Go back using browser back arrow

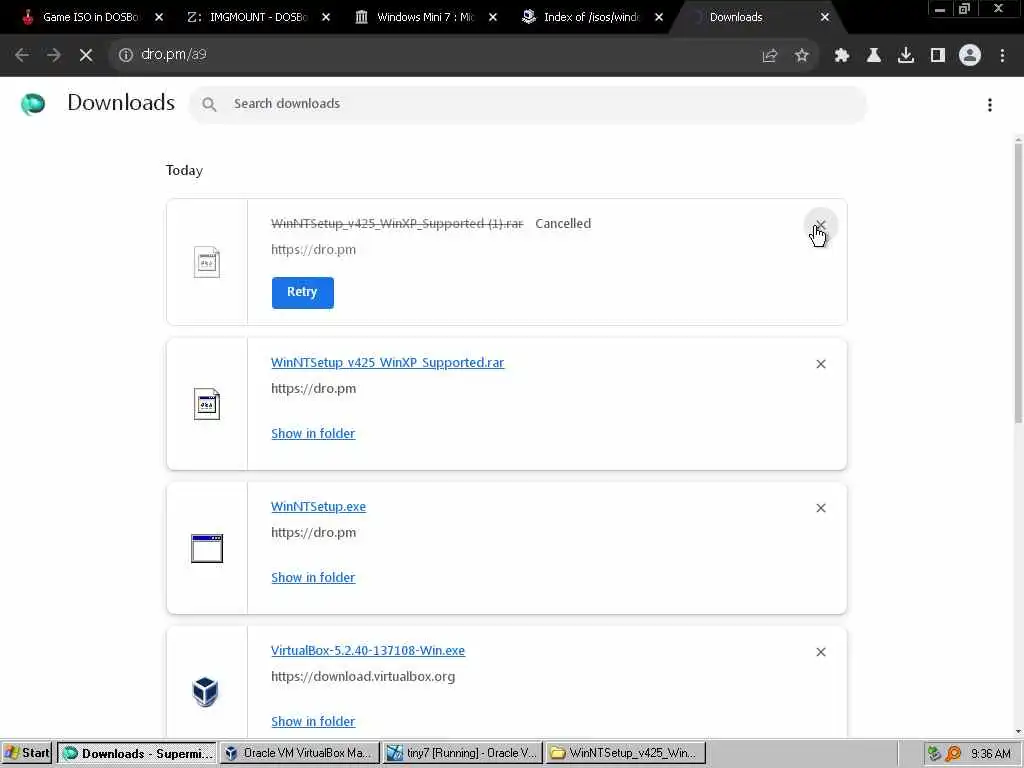click(x=22, y=55)
